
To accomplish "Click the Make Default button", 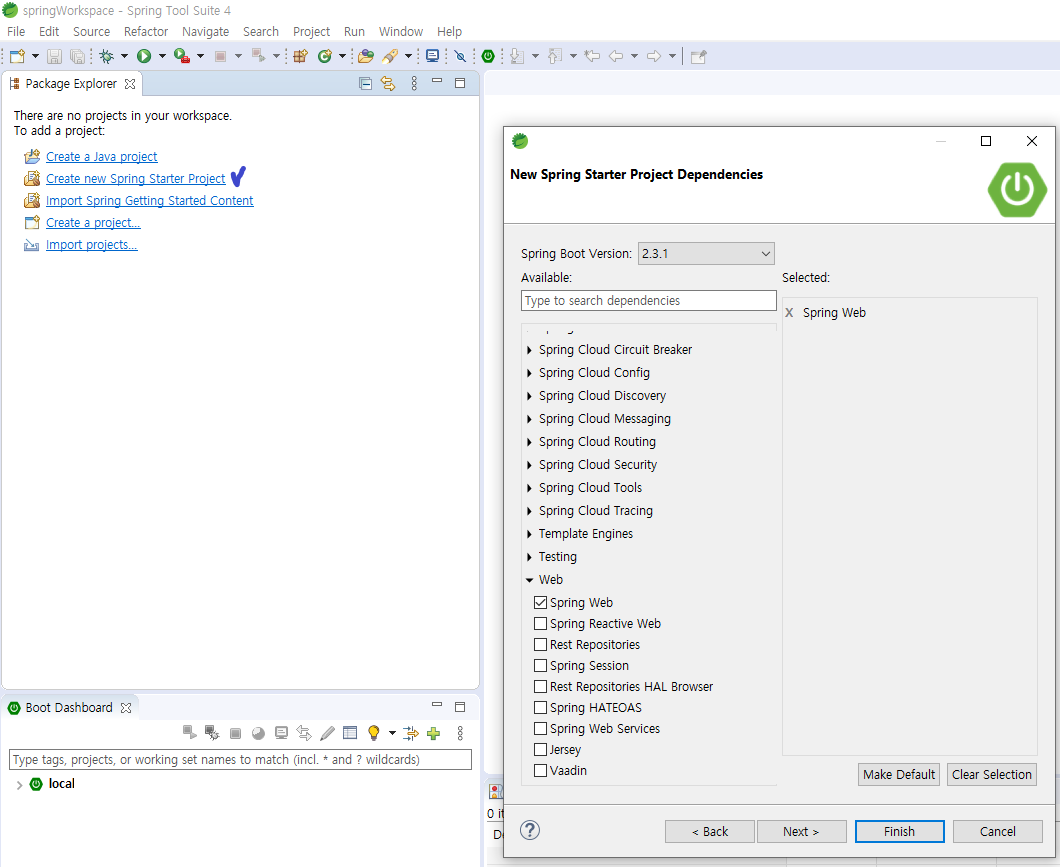I will (x=898, y=774).
